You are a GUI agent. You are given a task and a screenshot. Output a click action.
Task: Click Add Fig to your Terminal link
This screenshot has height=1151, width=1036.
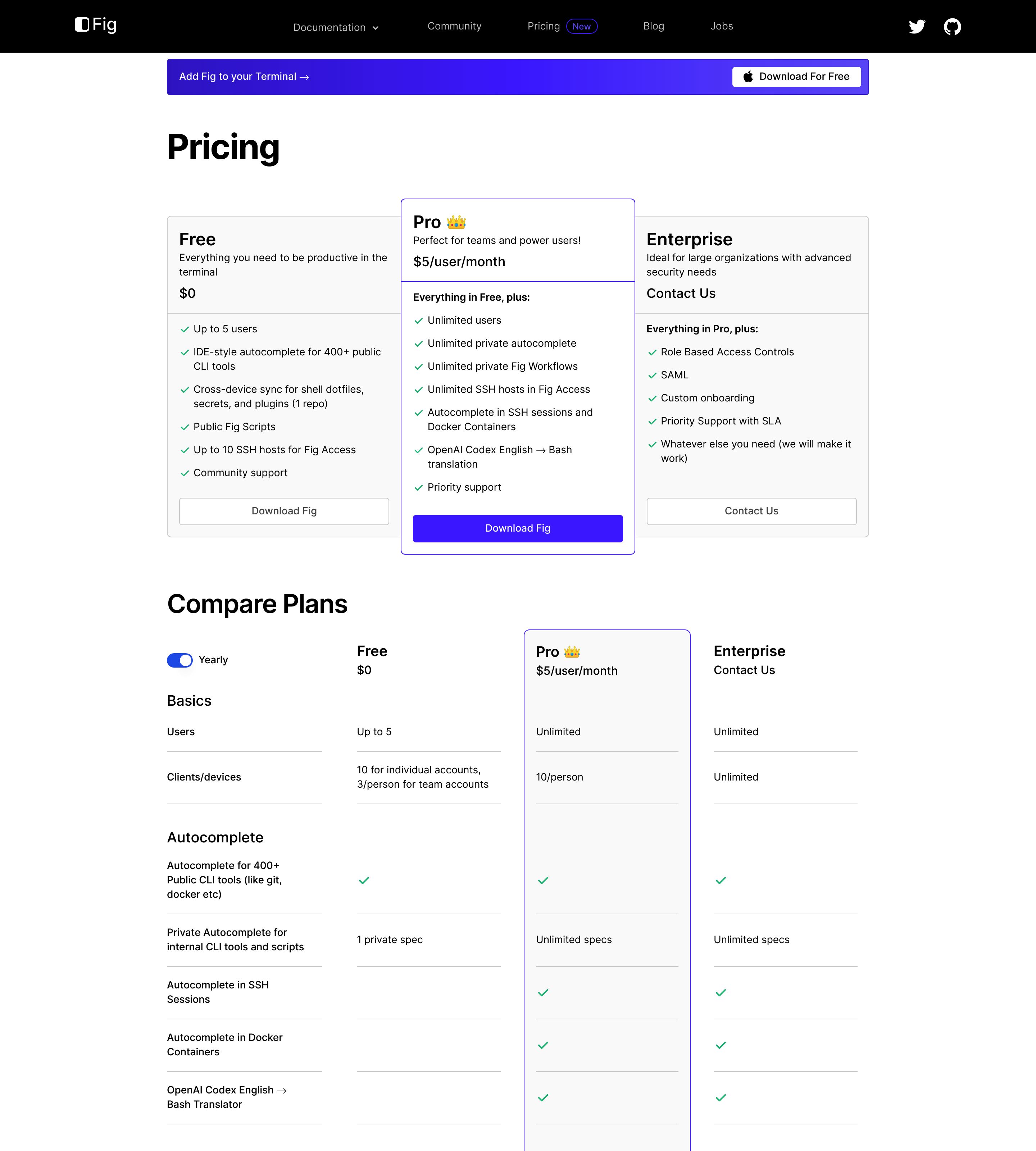coord(244,77)
